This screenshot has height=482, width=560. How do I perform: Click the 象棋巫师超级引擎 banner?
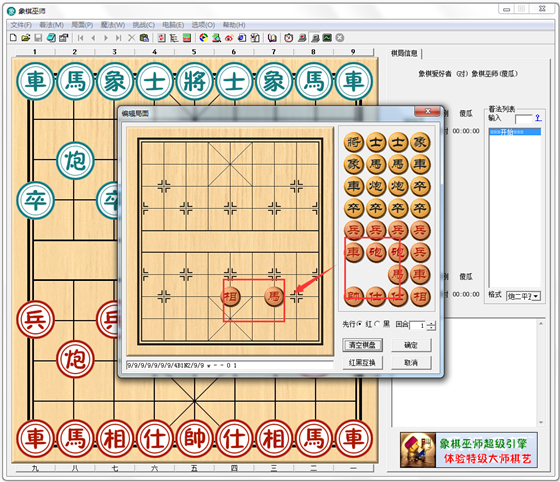469,450
